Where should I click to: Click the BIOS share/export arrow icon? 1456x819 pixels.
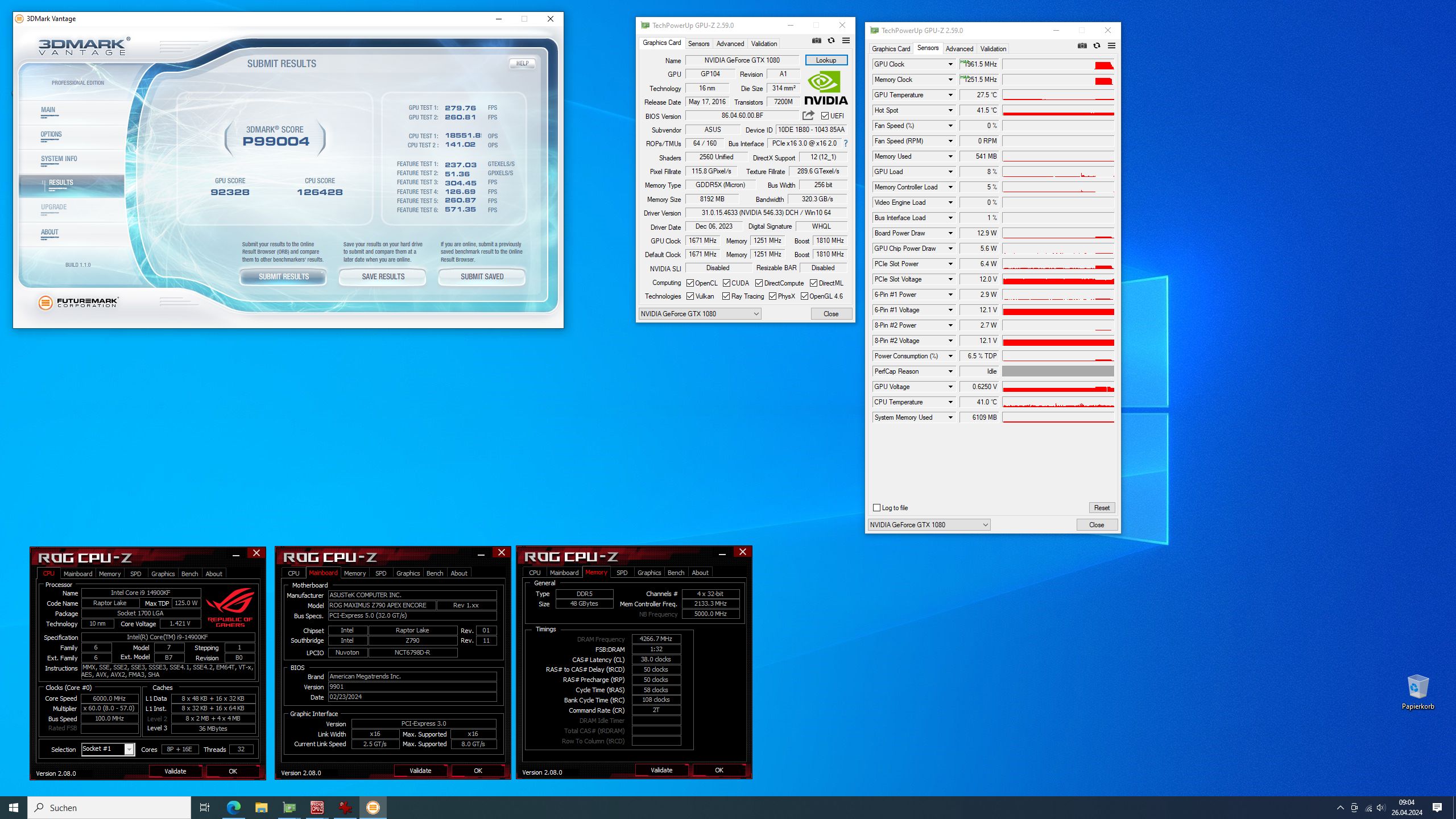(x=808, y=115)
